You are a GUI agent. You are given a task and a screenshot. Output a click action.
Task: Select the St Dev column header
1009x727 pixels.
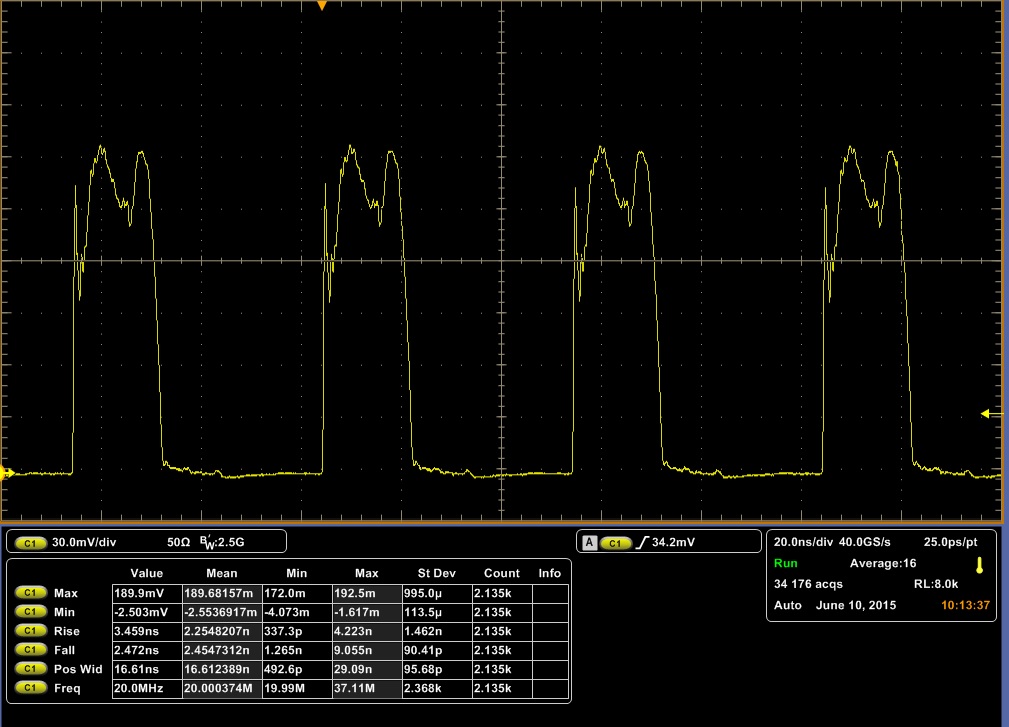coord(437,573)
